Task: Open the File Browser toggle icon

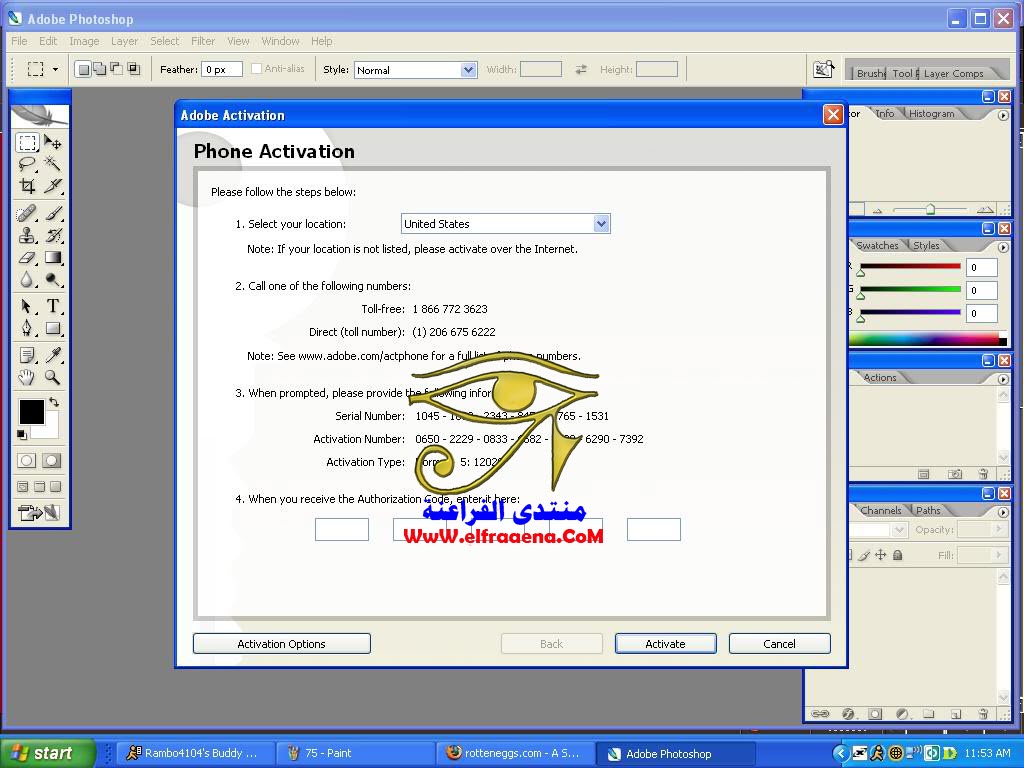Action: pyautogui.click(x=824, y=69)
